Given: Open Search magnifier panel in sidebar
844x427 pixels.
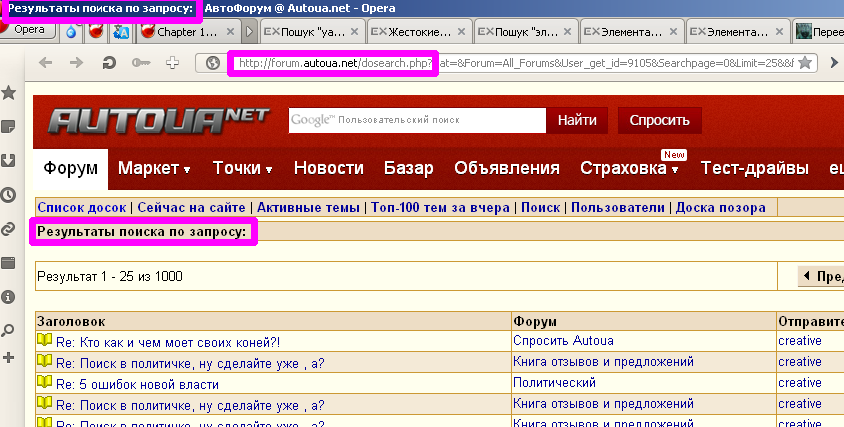Looking at the screenshot, I should tap(9, 330).
